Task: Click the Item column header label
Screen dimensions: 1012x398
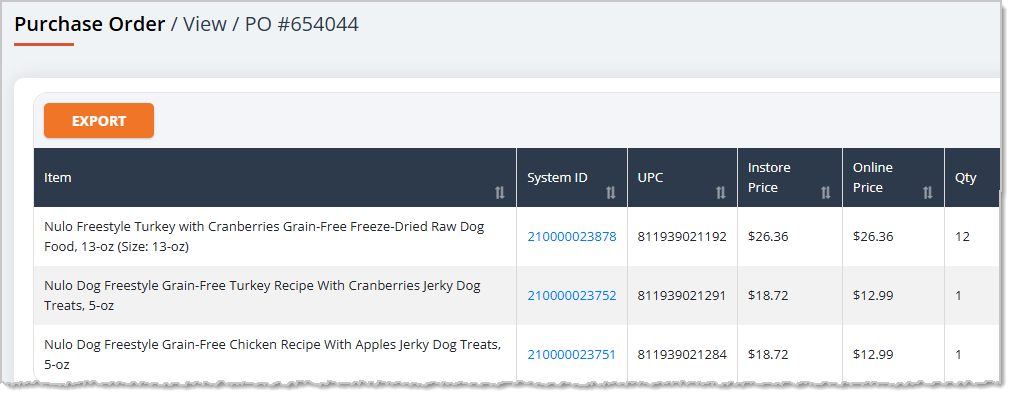Action: point(57,177)
